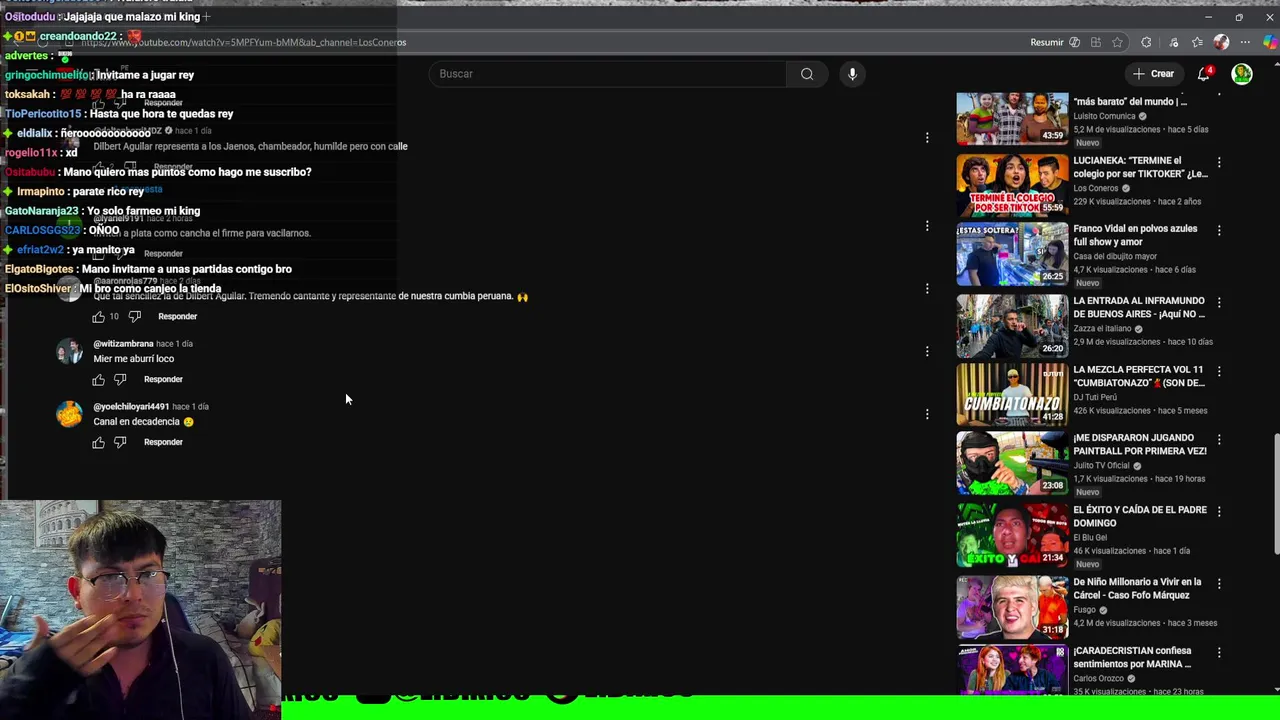This screenshot has height=720, width=1280.
Task: Open @yoelchiloyari4491's channel via username
Action: tap(131, 407)
